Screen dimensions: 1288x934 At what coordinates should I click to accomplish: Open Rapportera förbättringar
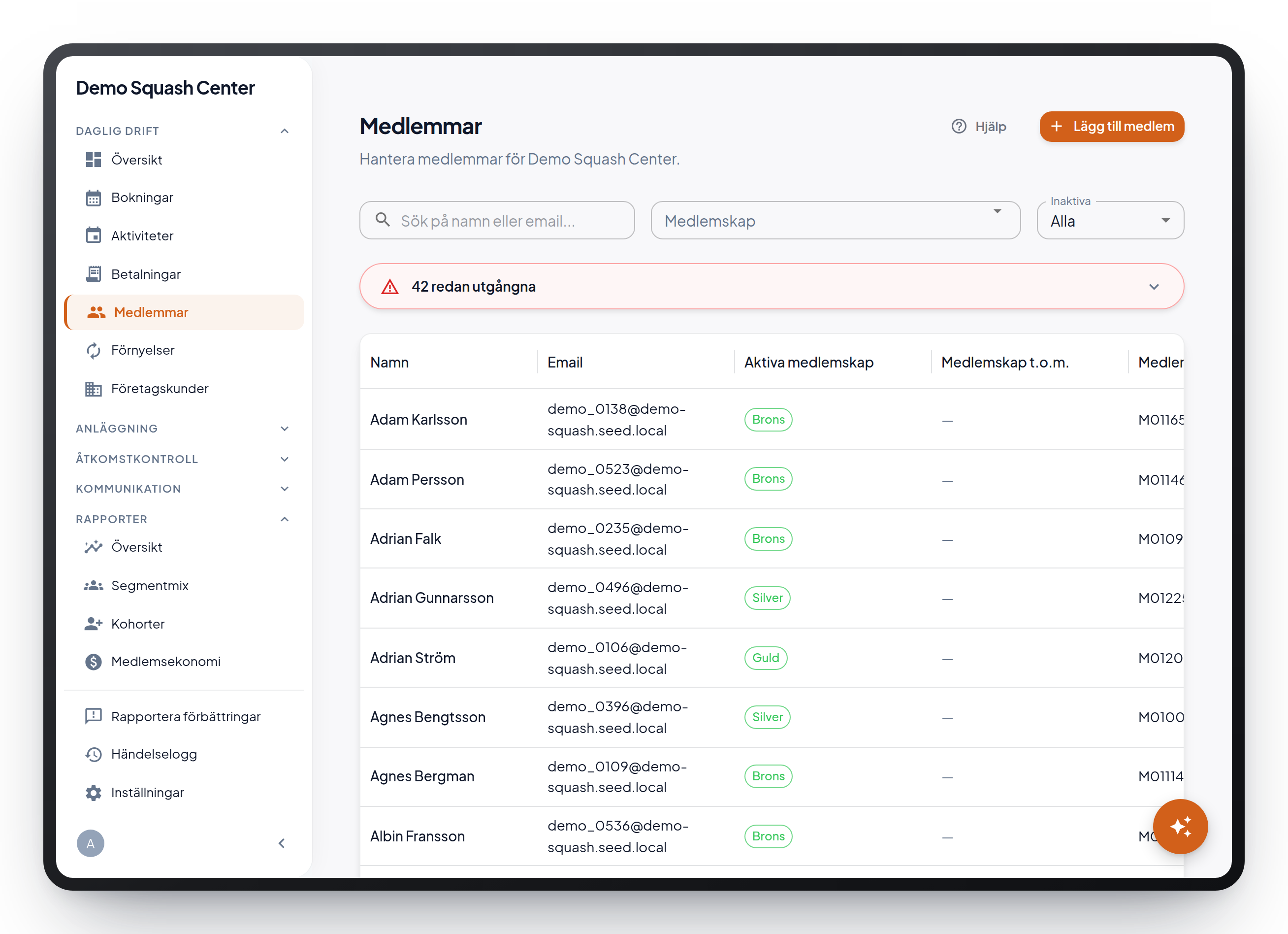[184, 716]
